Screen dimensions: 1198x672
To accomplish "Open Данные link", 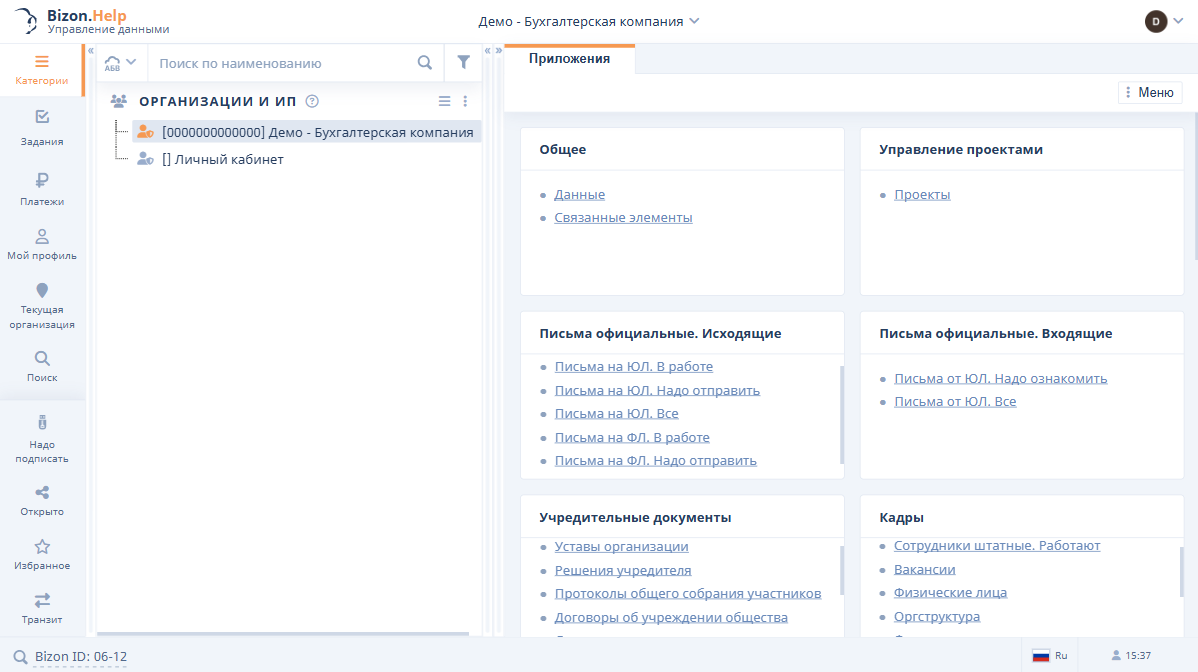I will (579, 195).
